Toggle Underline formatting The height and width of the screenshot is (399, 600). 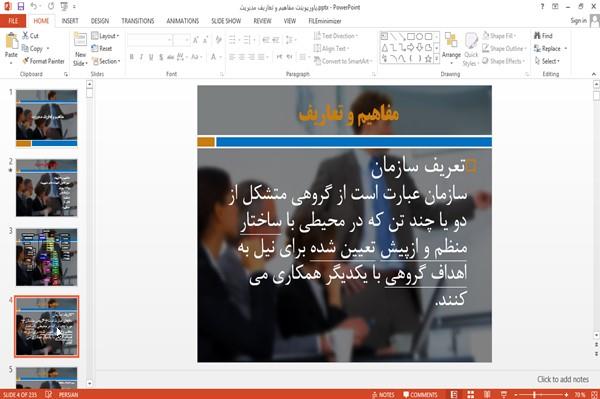point(151,57)
